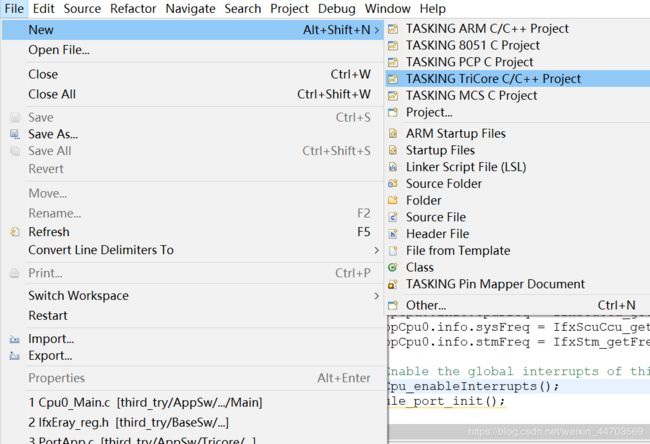Click the TASKING TriCore C/C++ Project icon
Image resolution: width=650 pixels, height=444 pixels.
click(x=393, y=79)
